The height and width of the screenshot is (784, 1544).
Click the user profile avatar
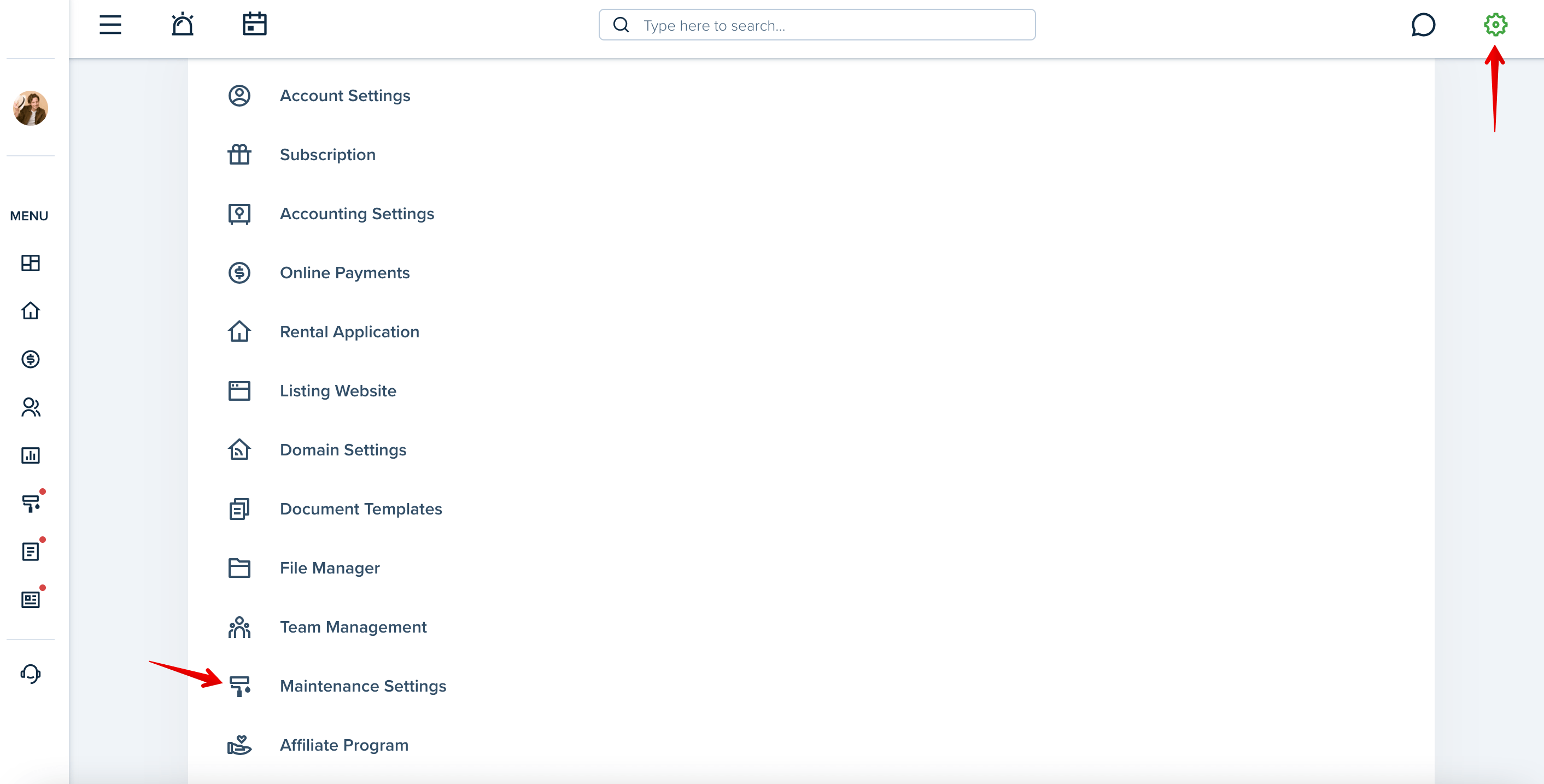point(31,108)
